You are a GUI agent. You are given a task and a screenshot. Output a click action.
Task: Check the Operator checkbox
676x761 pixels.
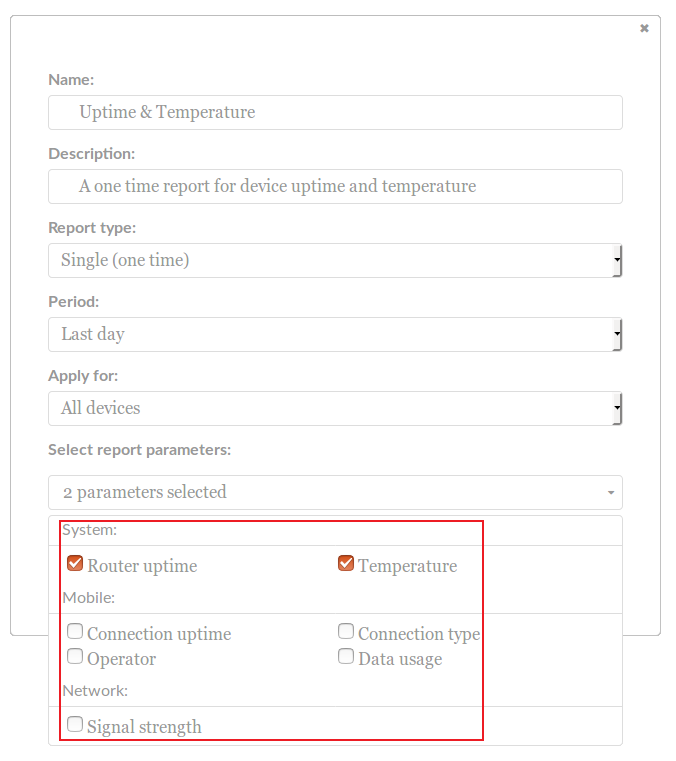click(x=75, y=657)
